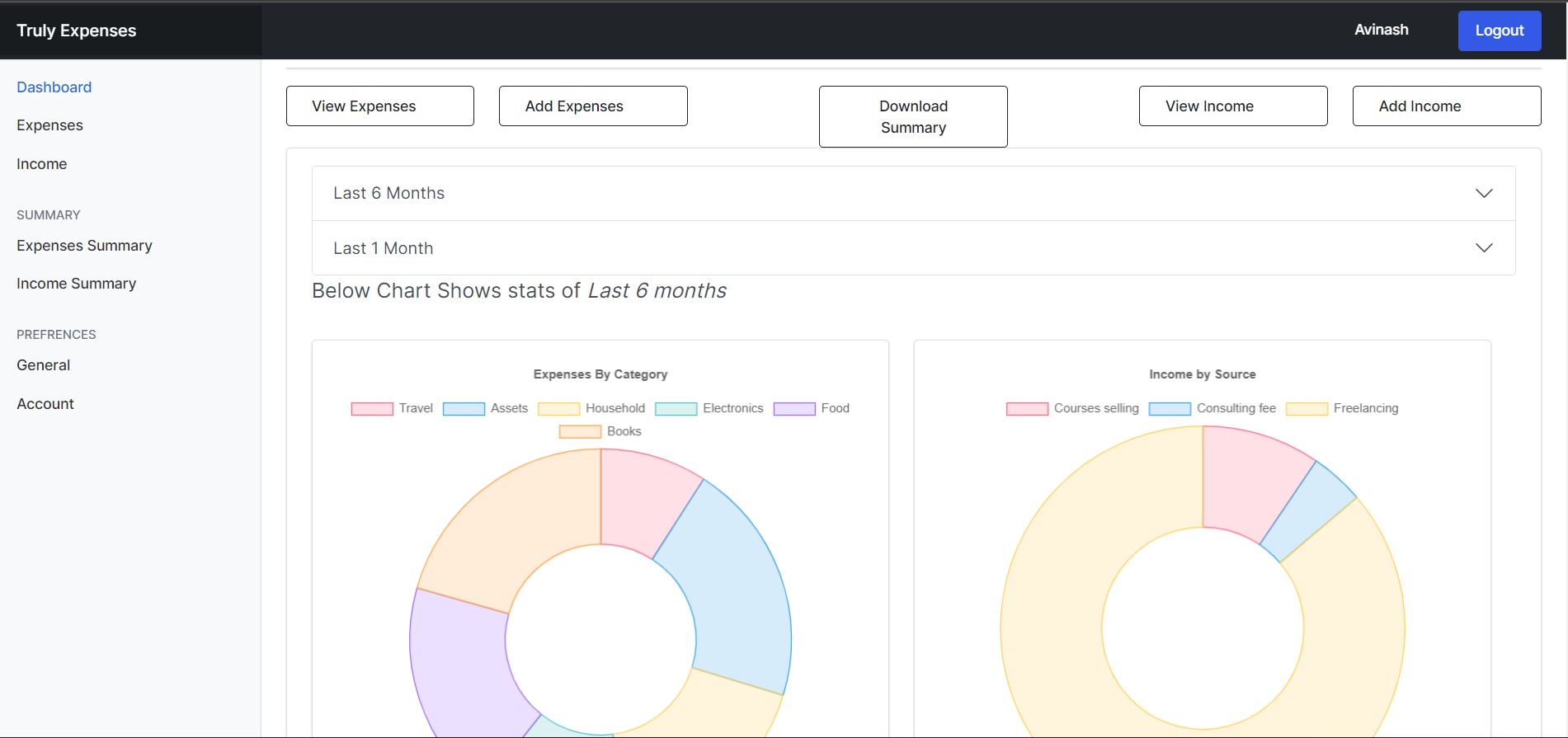The height and width of the screenshot is (738, 1568).
Task: Expand the Last 1 Month accordion chevron
Action: click(x=1483, y=248)
